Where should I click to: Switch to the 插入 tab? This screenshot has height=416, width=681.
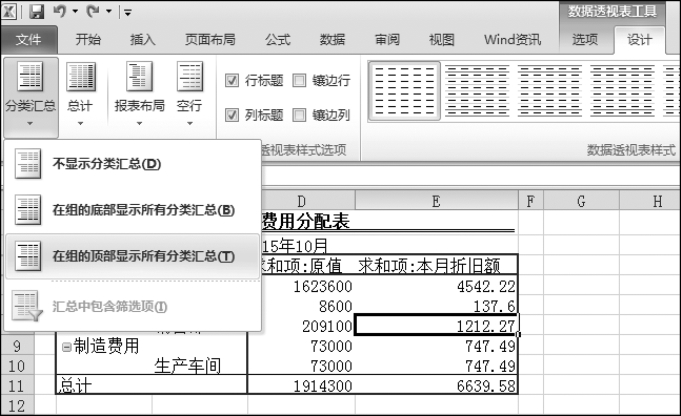[x=142, y=40]
